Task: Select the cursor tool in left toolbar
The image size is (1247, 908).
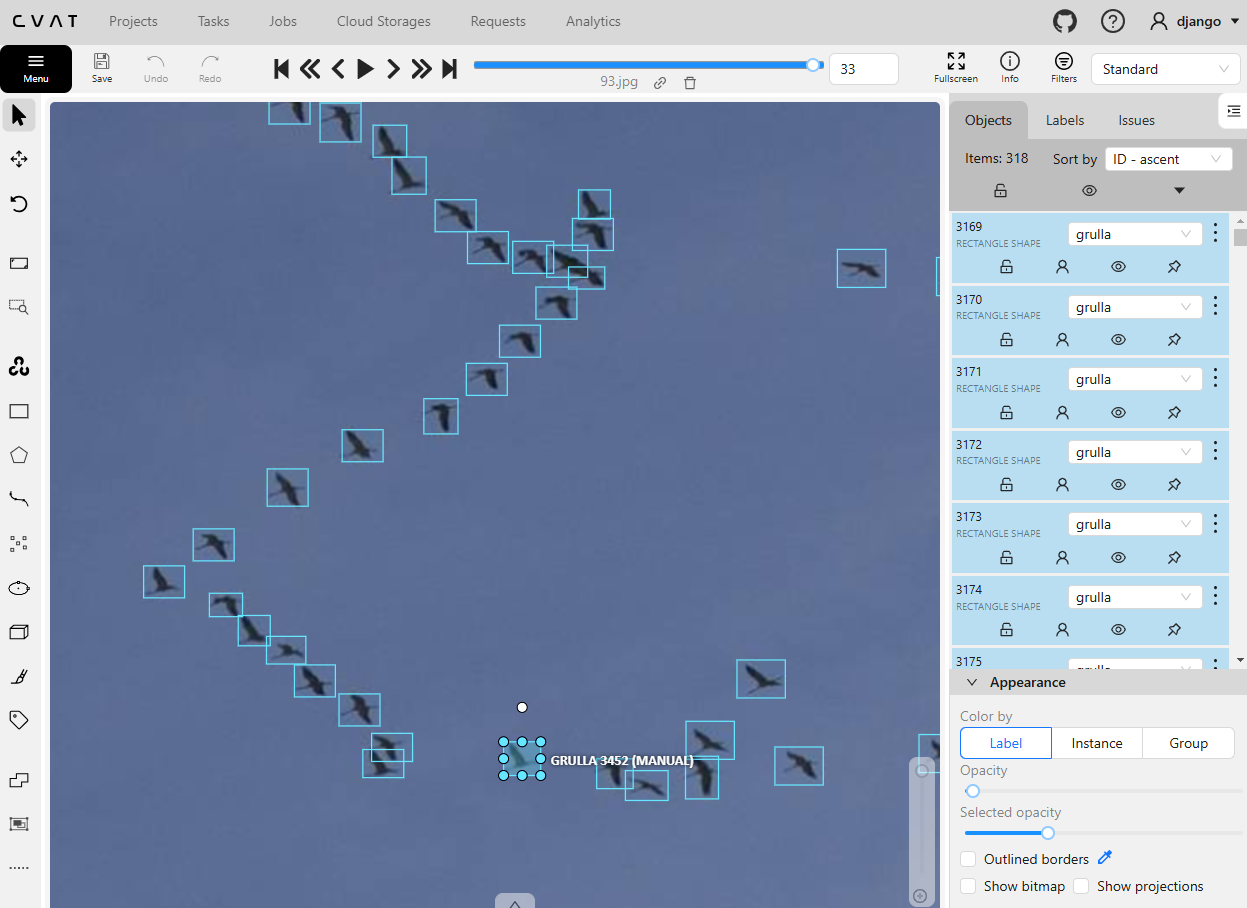Action: point(18,115)
